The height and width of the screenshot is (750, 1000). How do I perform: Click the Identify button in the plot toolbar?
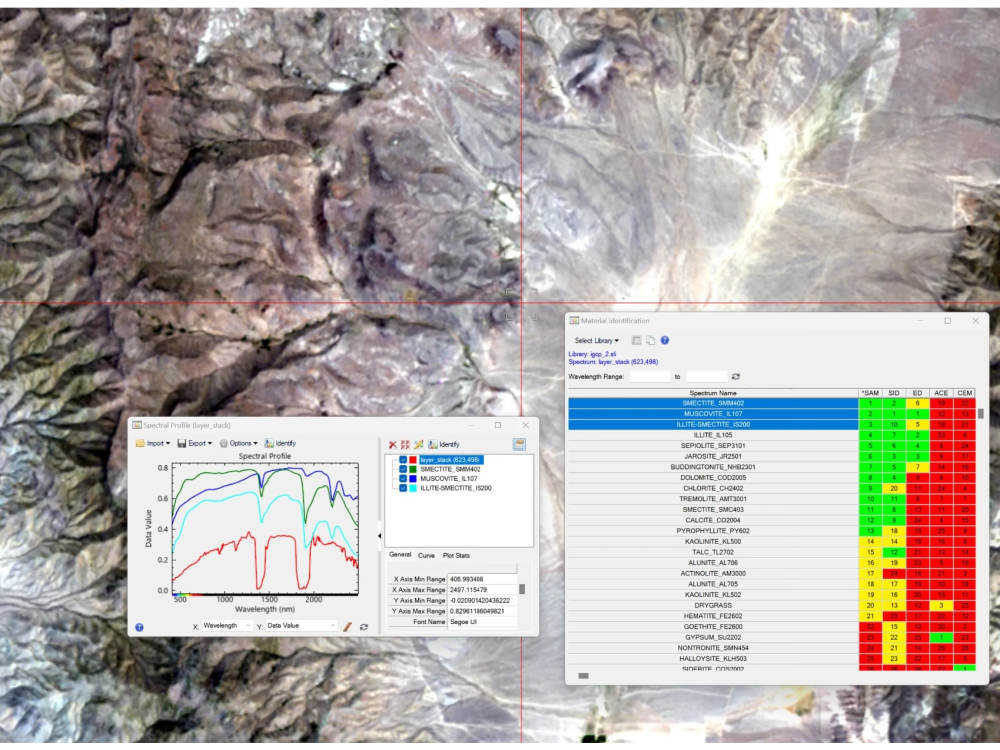click(x=281, y=443)
